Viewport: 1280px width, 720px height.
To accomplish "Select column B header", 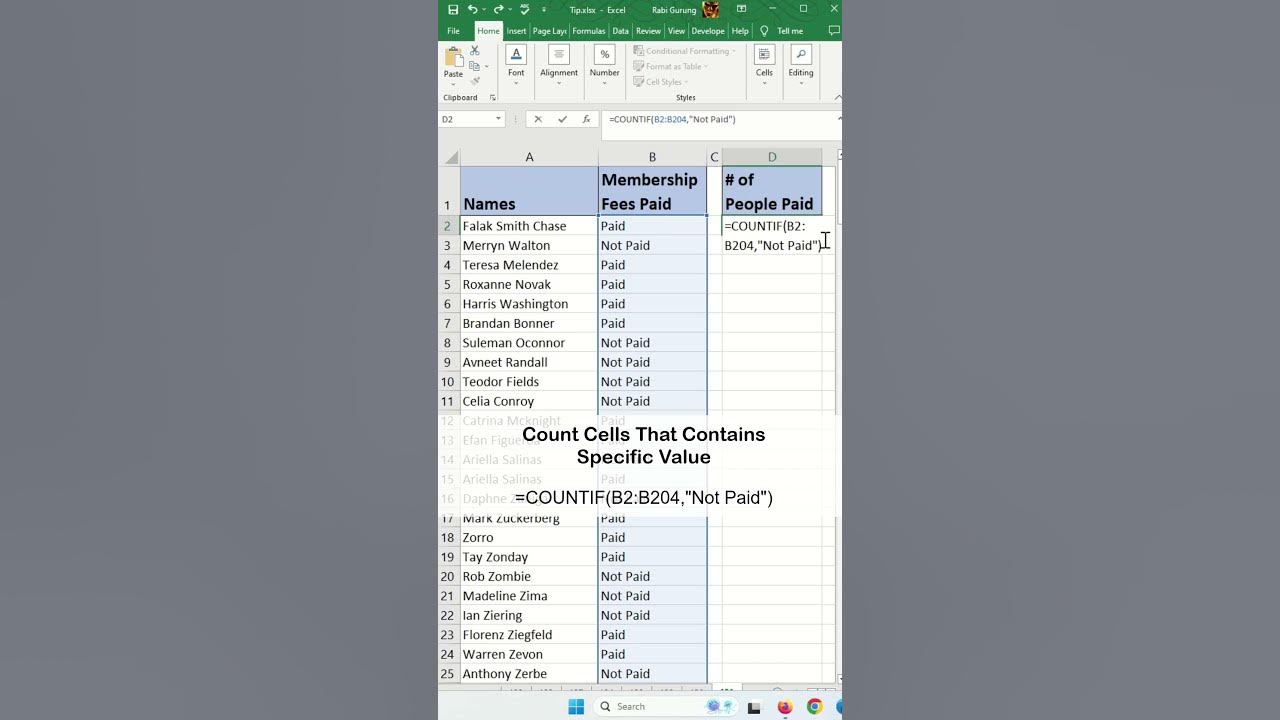I will coord(652,157).
